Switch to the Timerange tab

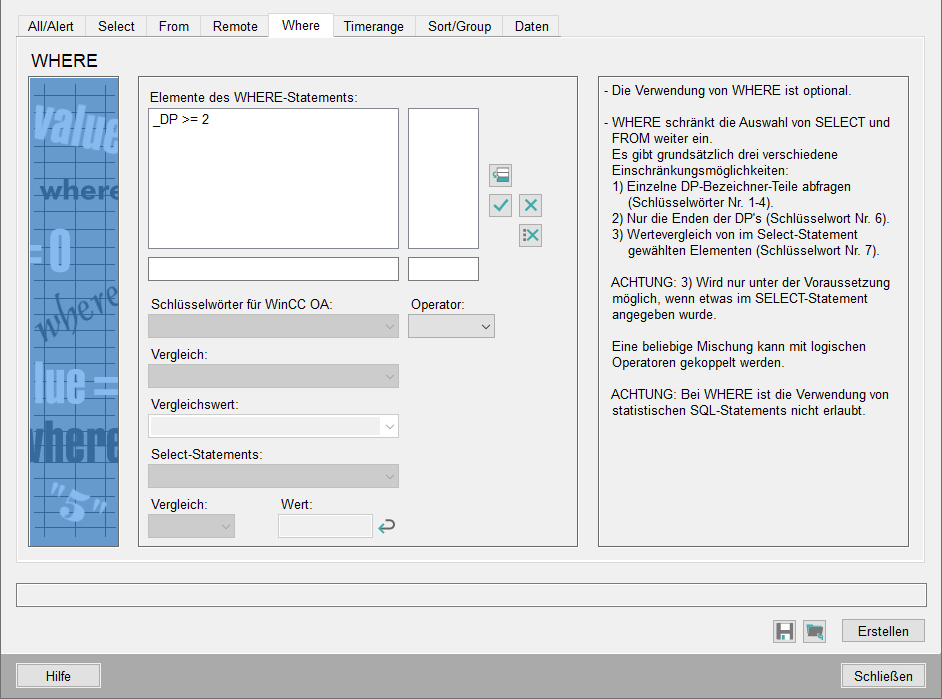coord(373,26)
